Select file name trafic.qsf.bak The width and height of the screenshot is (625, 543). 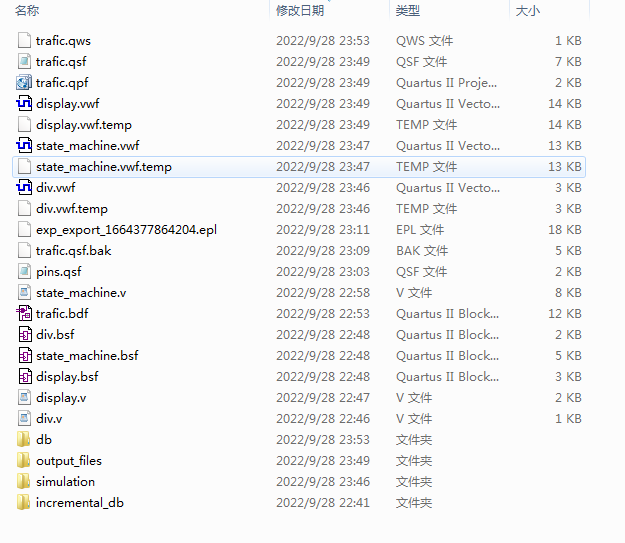click(73, 251)
